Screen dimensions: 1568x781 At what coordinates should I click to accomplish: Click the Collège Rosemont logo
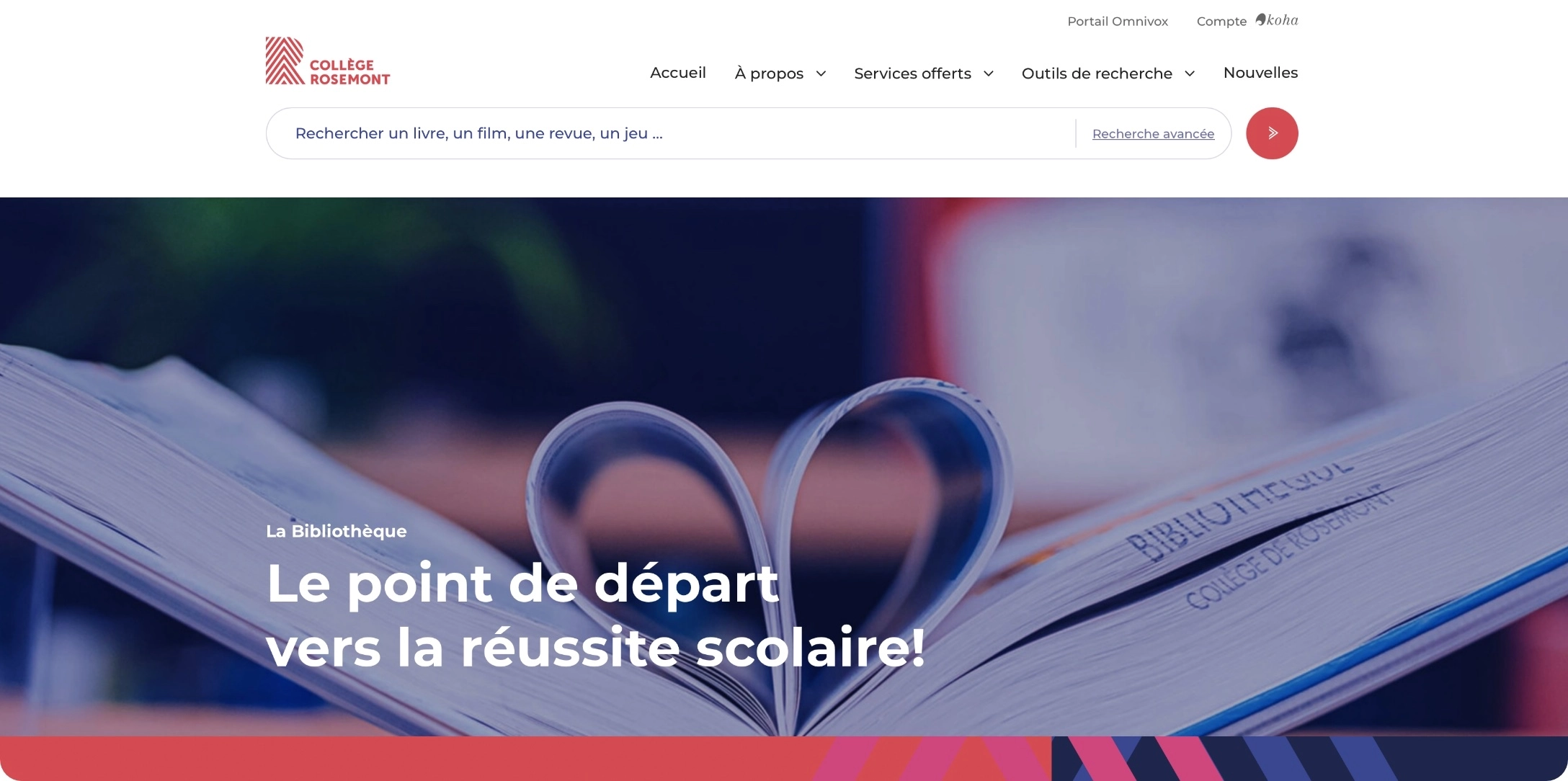coord(328,61)
